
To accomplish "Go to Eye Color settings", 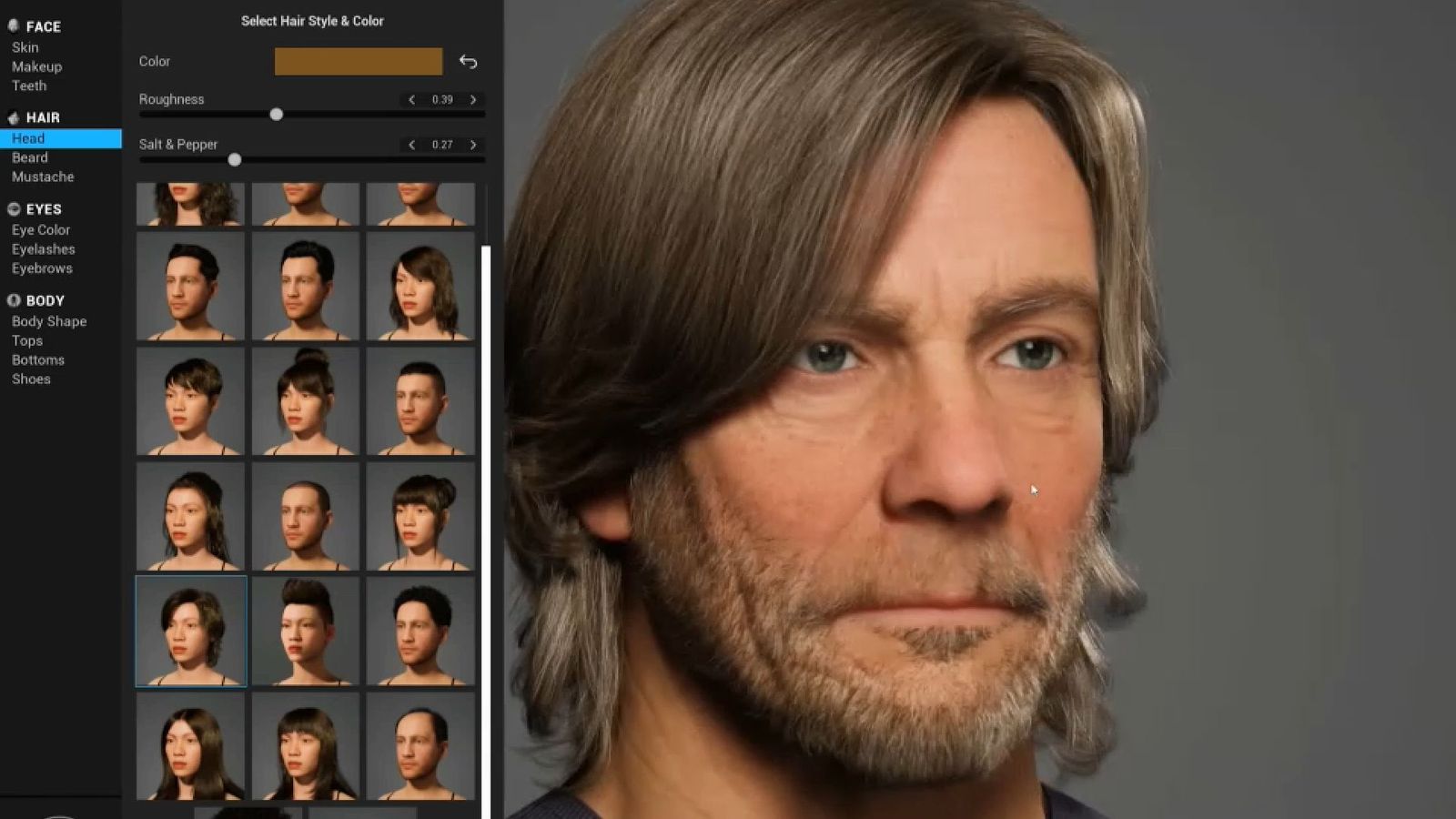I will click(x=41, y=230).
